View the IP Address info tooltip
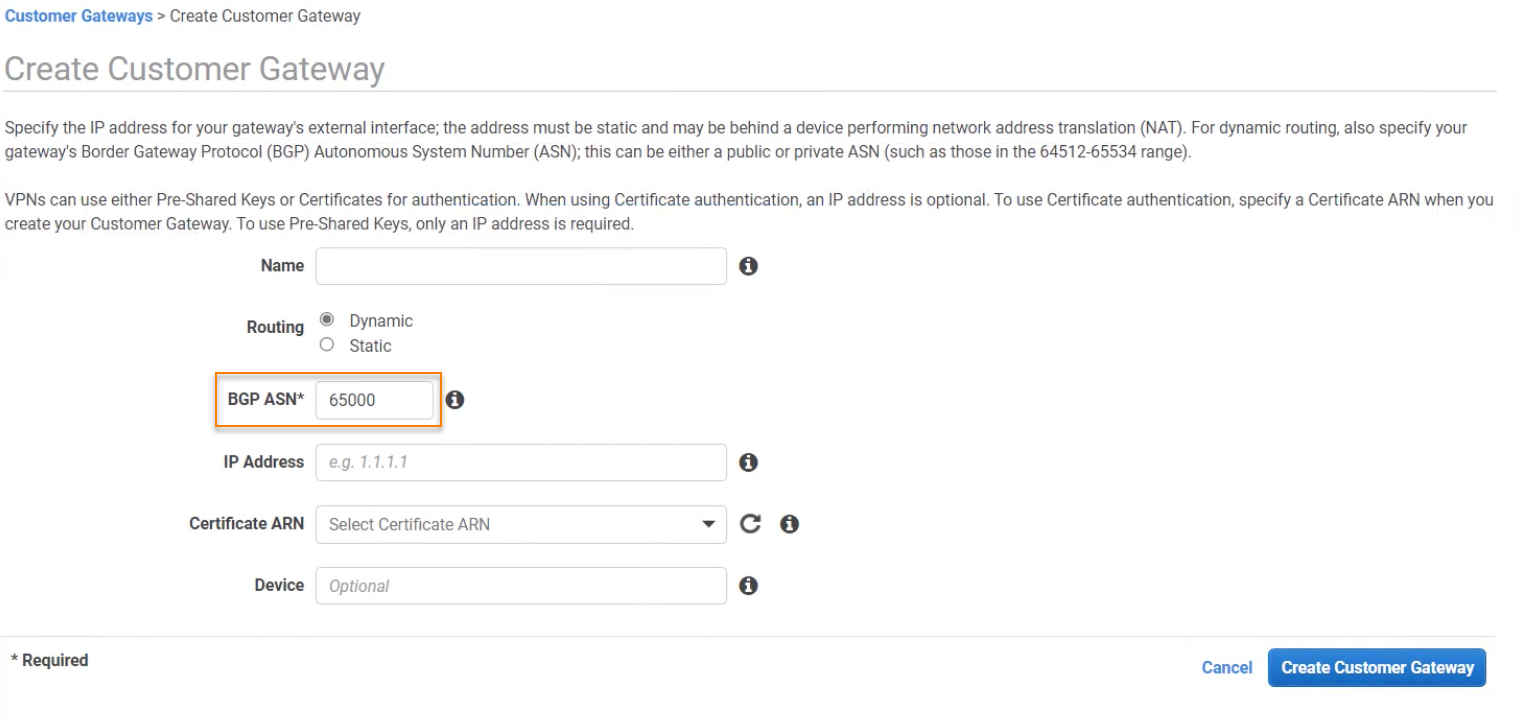 748,462
